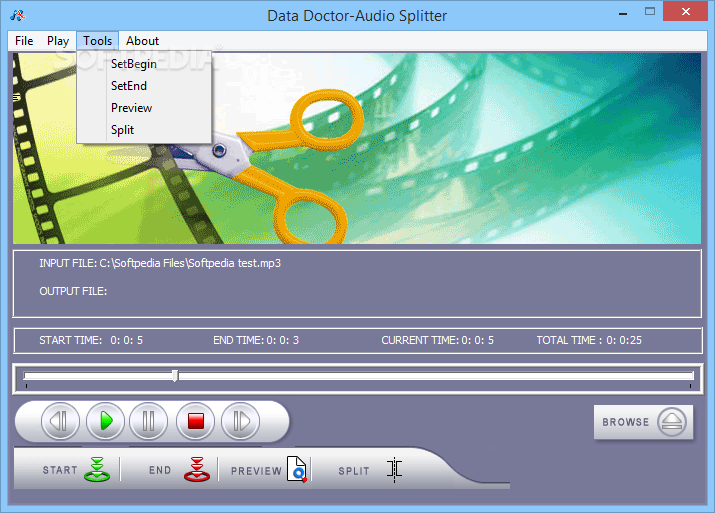Click the step backward playback button

pyautogui.click(x=60, y=421)
